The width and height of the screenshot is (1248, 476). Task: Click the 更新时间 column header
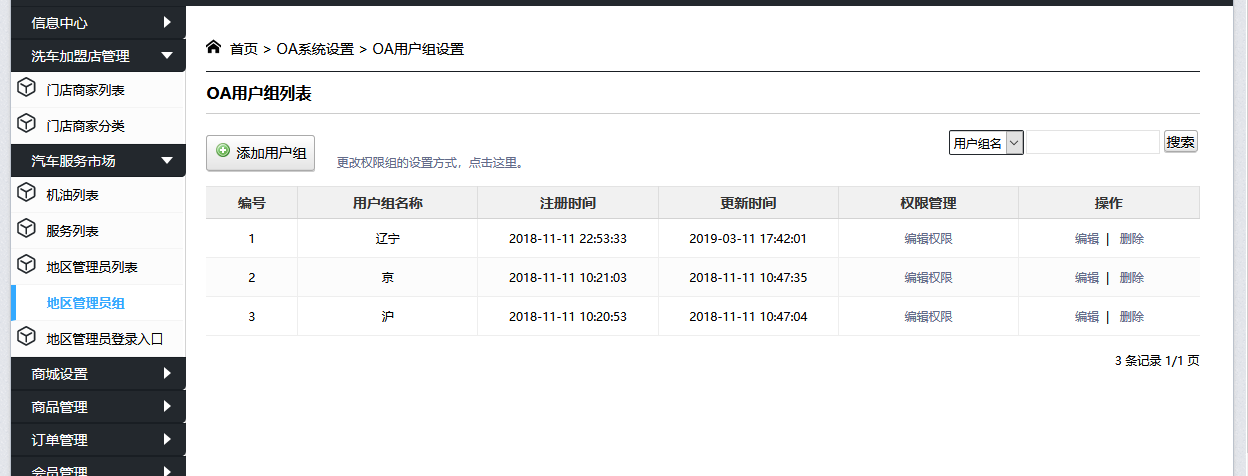click(x=748, y=203)
